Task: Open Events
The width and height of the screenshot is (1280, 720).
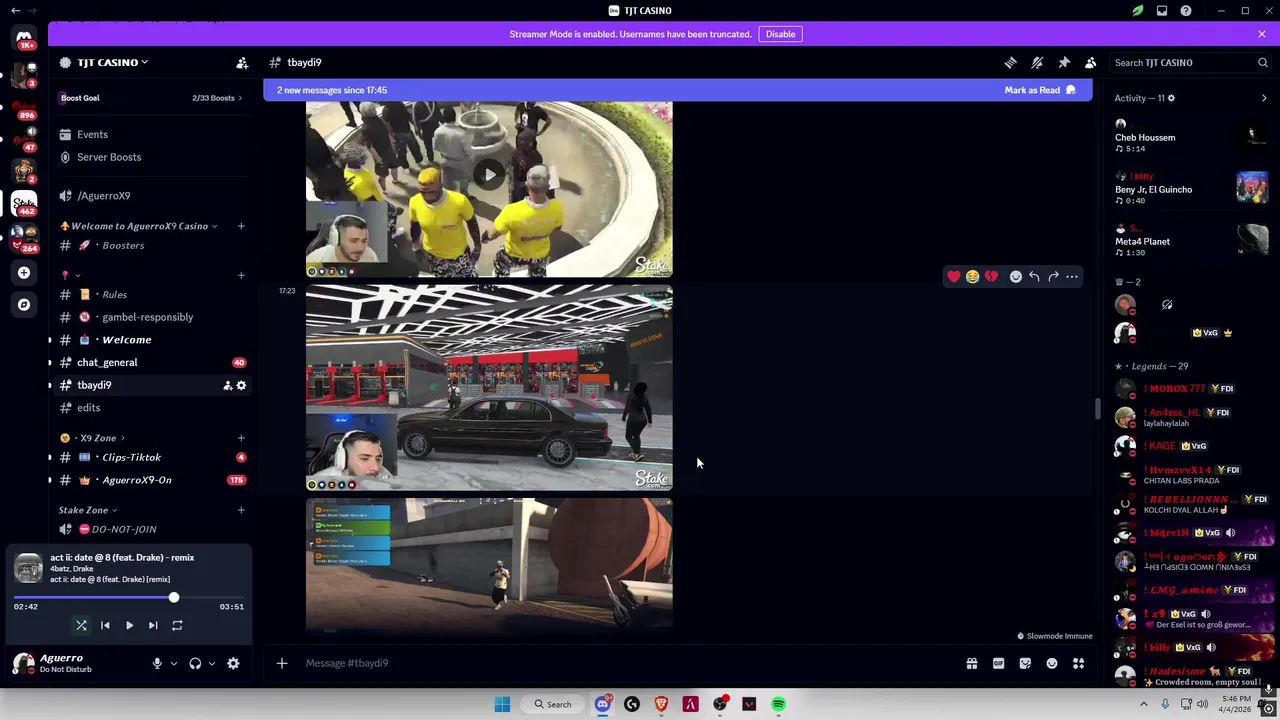Action: [x=152, y=134]
